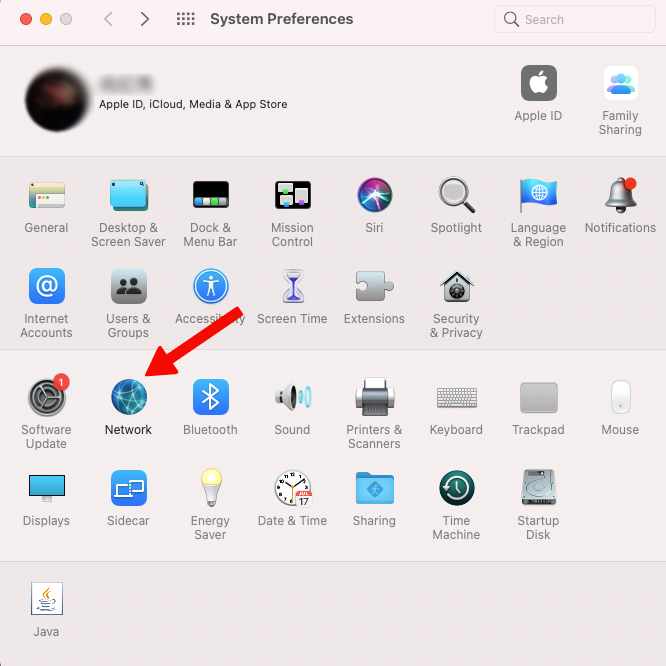Close the System Preferences window

[26, 19]
